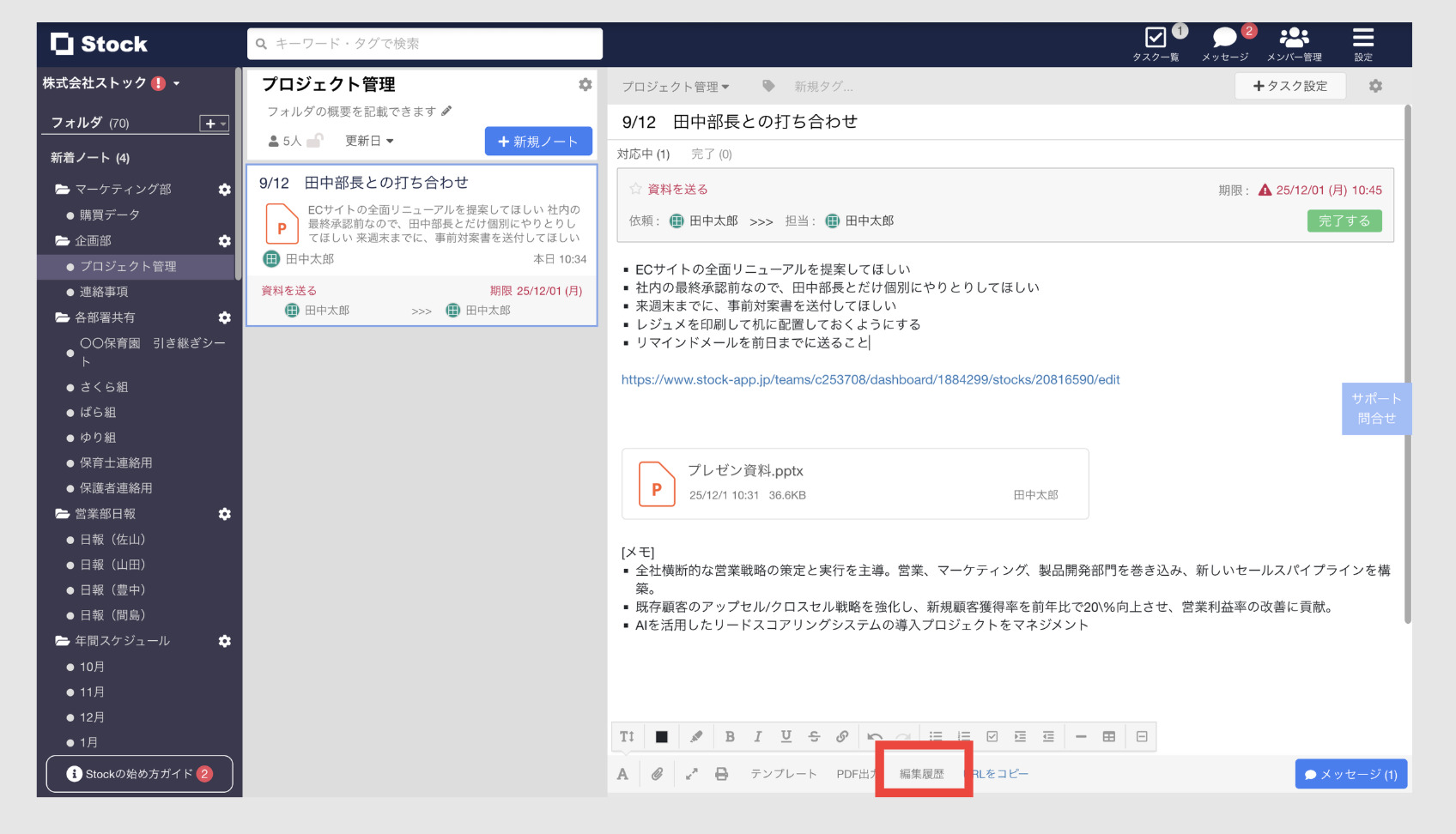This screenshot has width=1456, height=834.
Task: Undo the last edit with the undo arrow
Action: pos(875,736)
